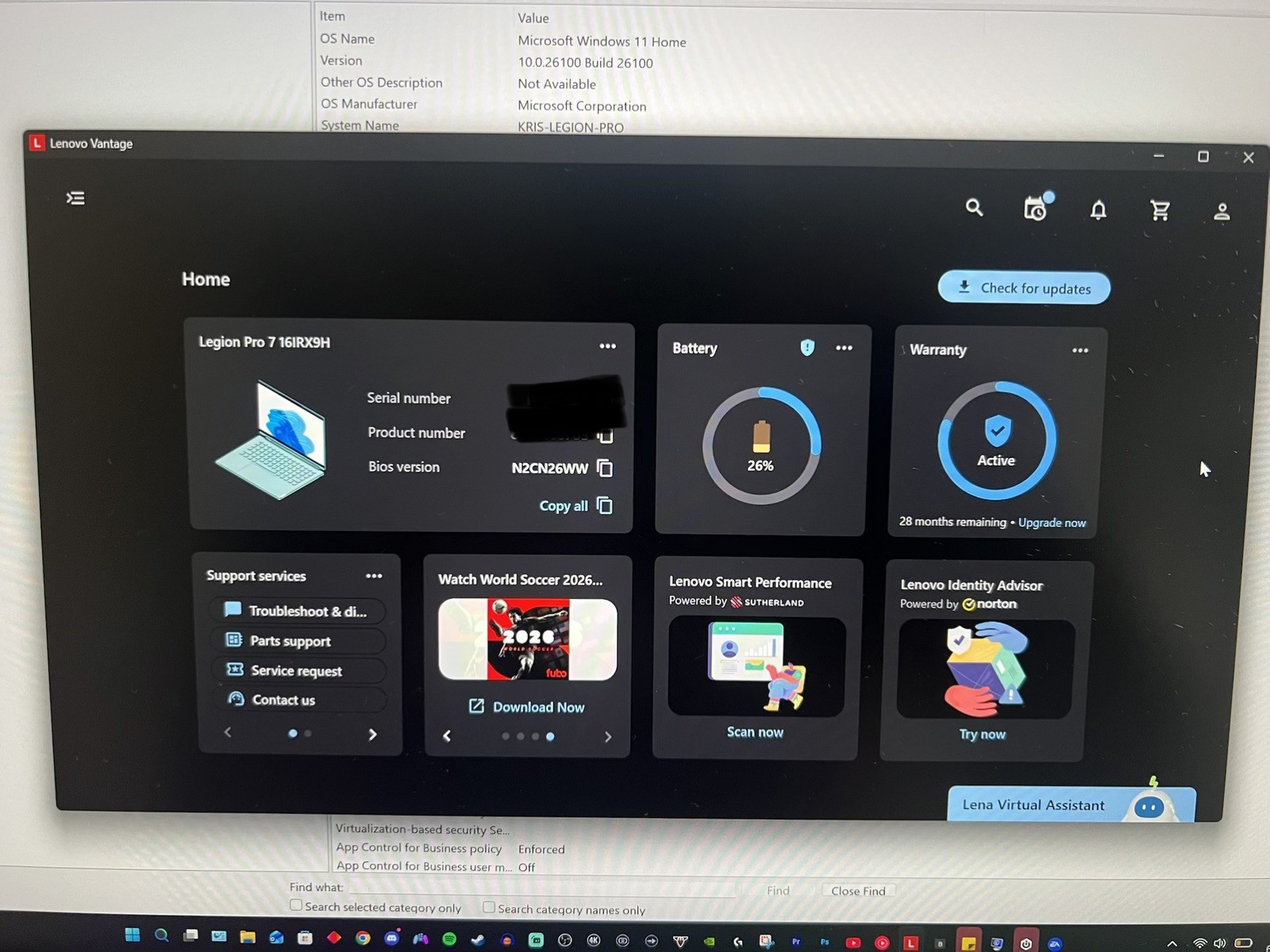This screenshot has width=1270, height=952.
Task: Open Steam from taskbar
Action: tap(478, 940)
